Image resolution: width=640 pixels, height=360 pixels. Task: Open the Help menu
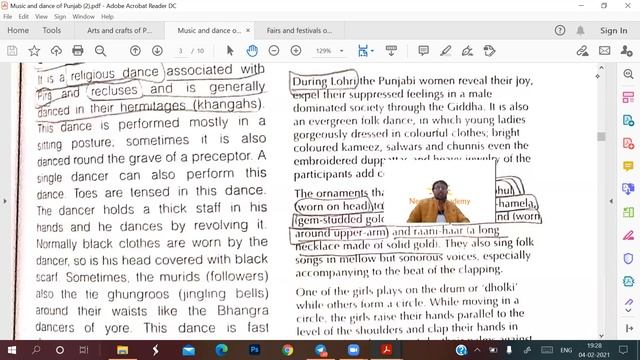[107, 17]
